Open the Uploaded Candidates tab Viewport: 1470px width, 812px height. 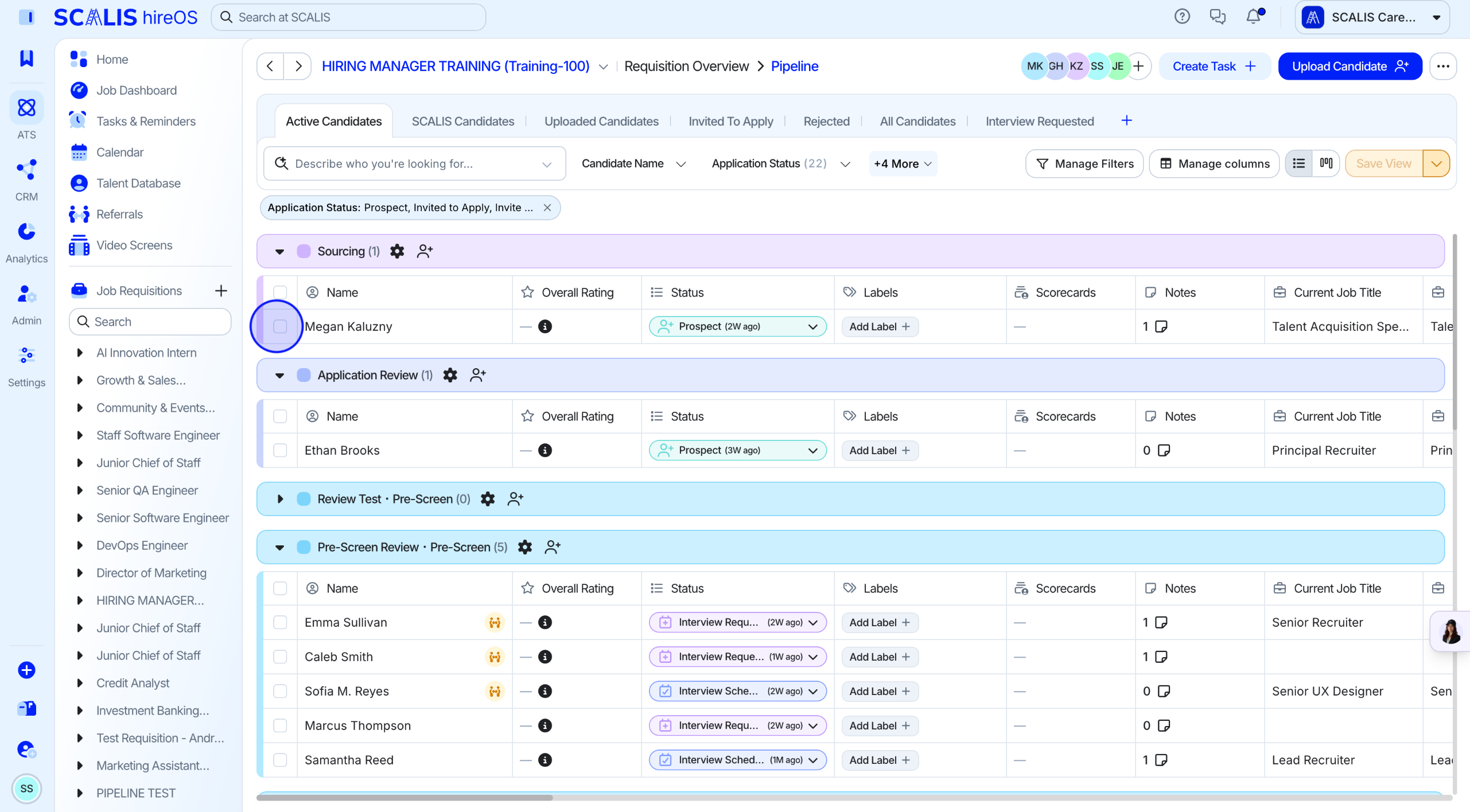601,121
